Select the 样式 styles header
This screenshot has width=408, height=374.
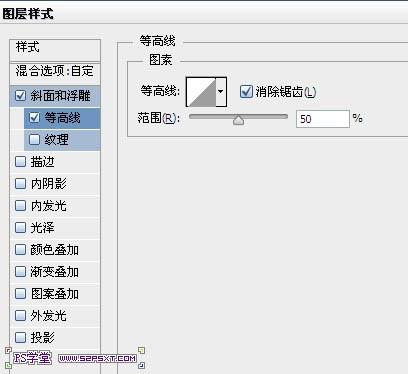pos(55,50)
